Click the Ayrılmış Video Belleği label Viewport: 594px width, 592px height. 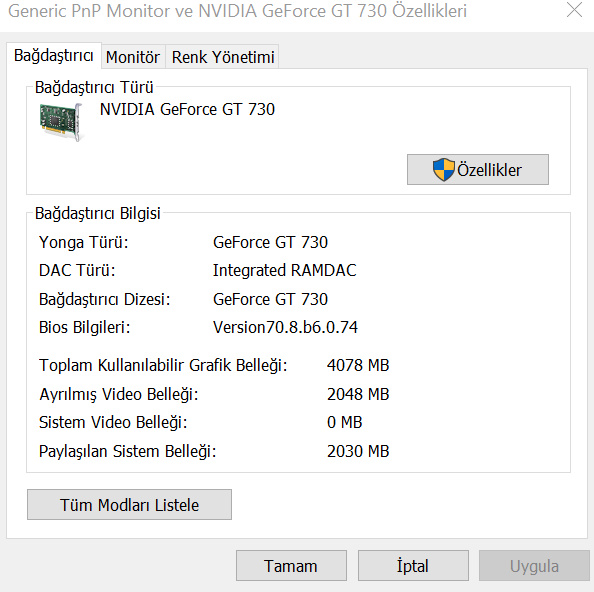tap(119, 394)
